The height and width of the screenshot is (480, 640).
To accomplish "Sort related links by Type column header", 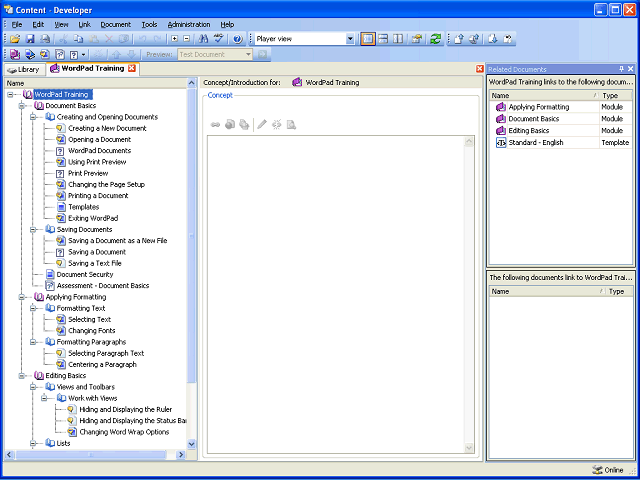I will (616, 96).
